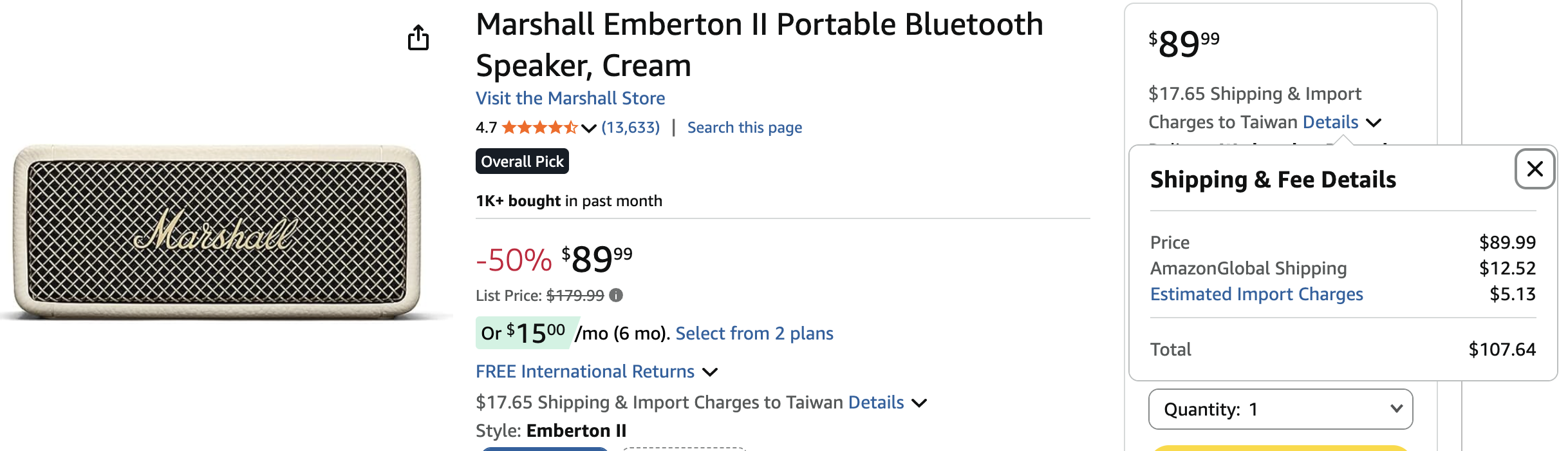The width and height of the screenshot is (1568, 451).
Task: Open Select from 2 plans link
Action: click(754, 333)
